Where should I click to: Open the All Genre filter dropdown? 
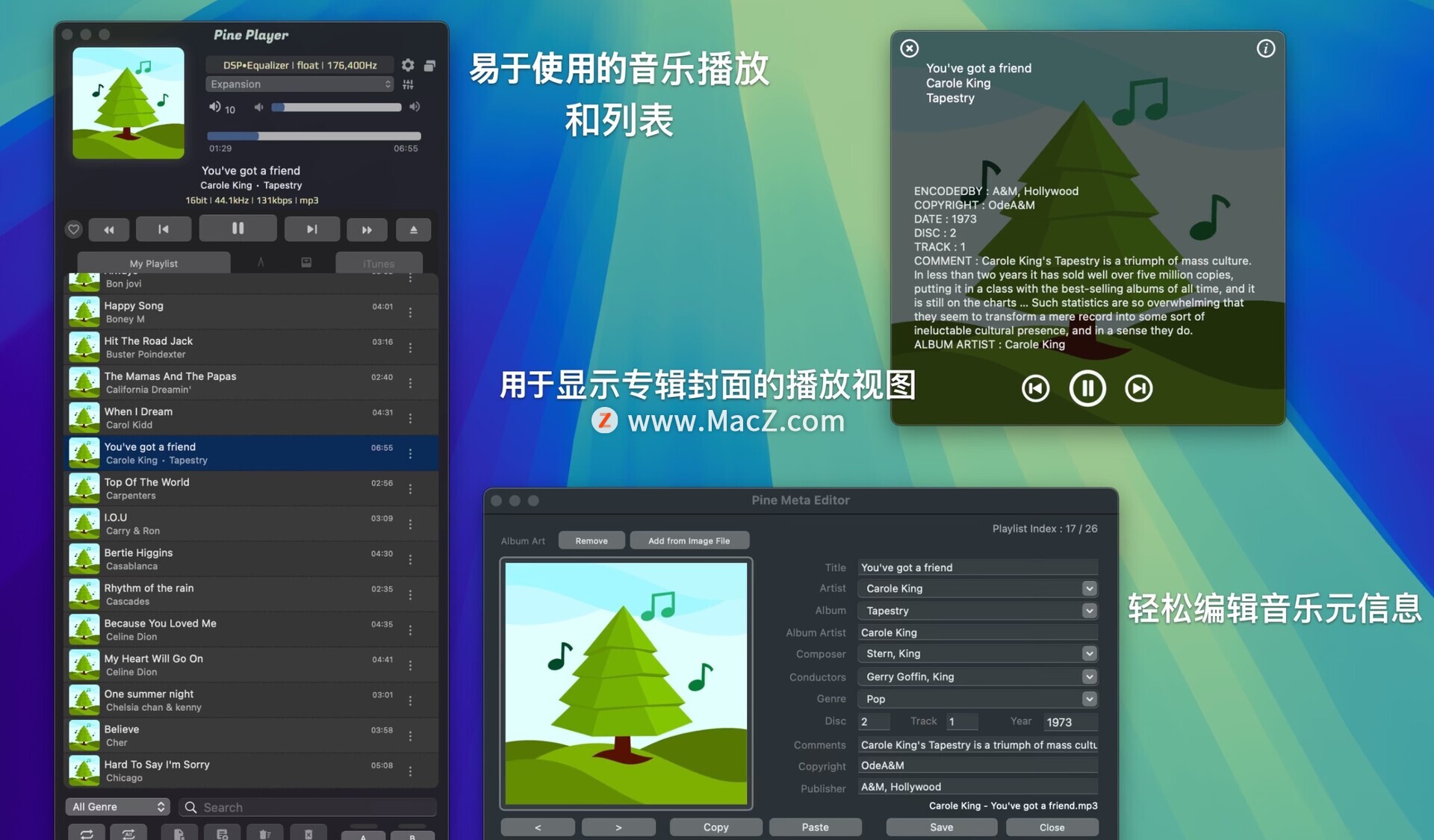click(x=118, y=806)
